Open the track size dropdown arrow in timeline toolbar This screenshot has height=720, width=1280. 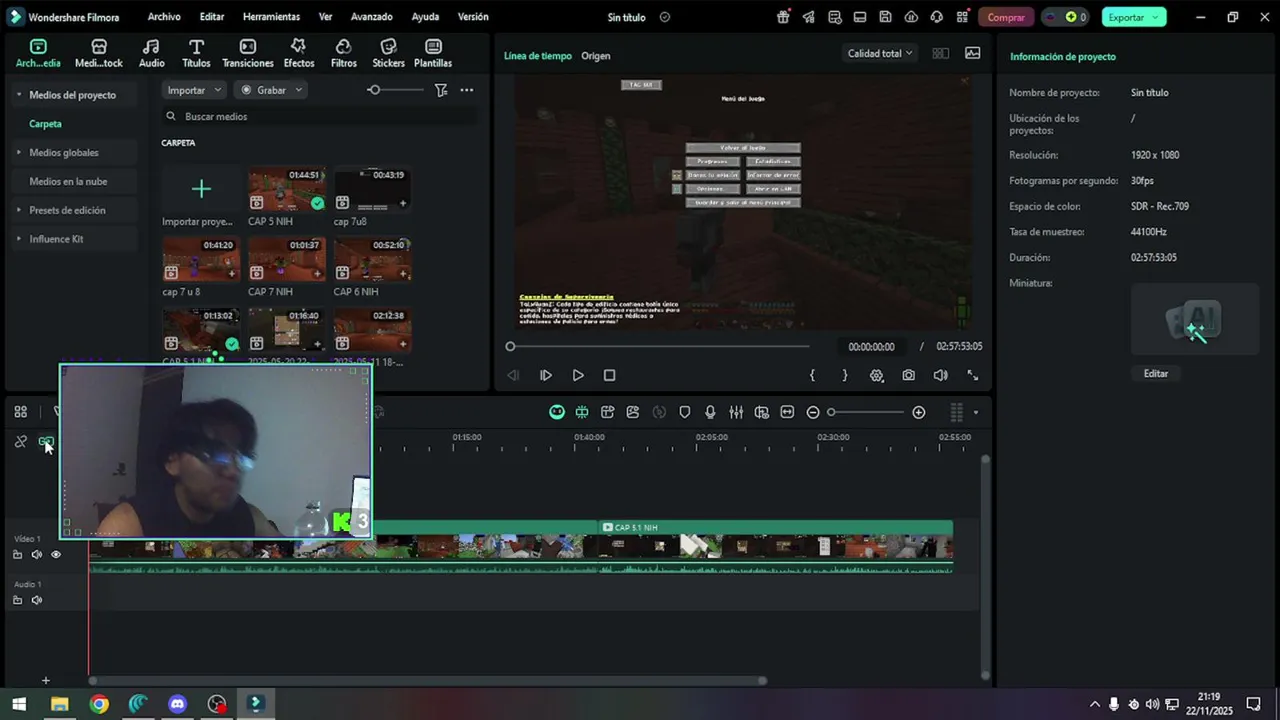tap(976, 412)
